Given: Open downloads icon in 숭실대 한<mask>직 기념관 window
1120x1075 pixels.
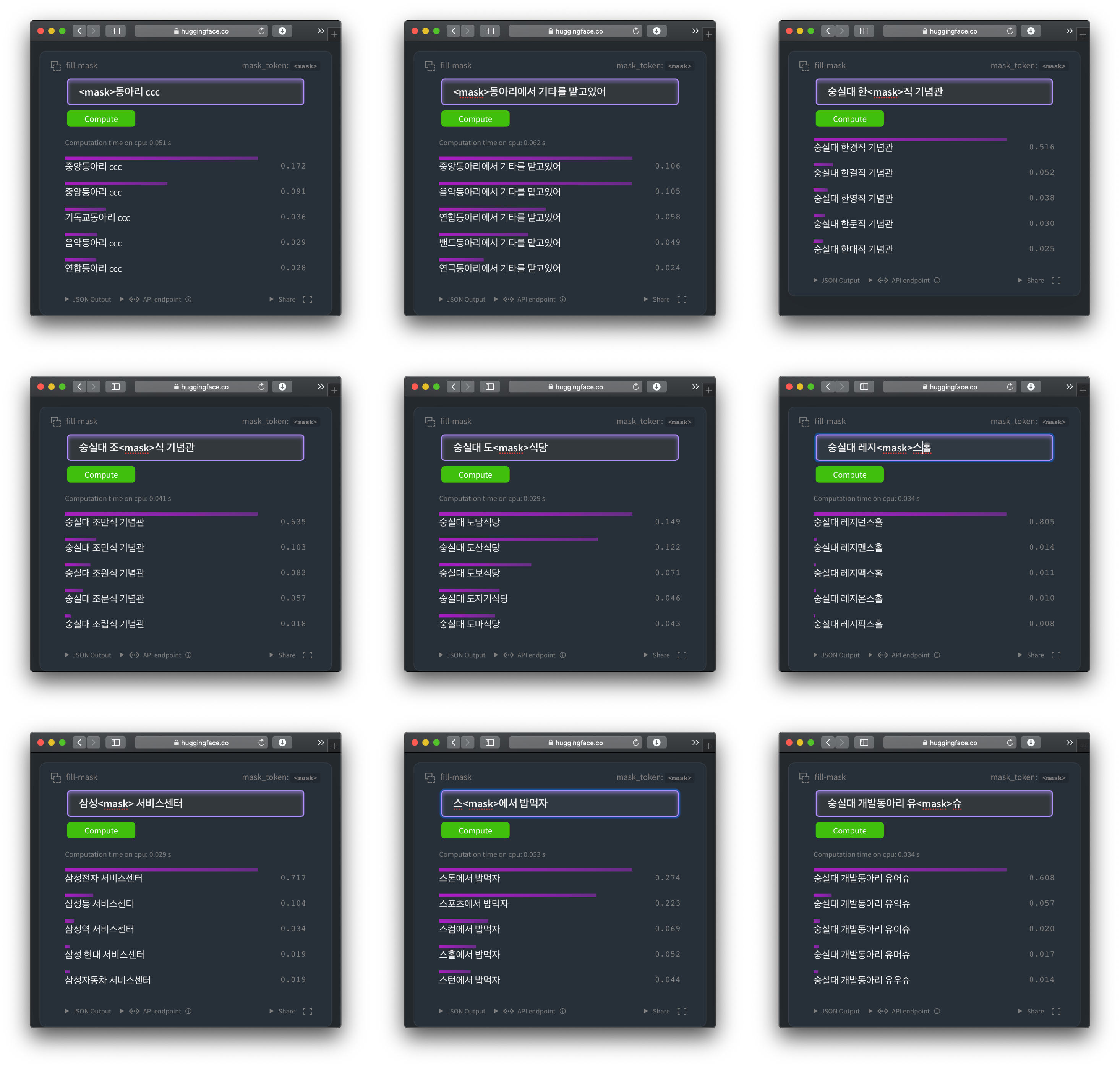Looking at the screenshot, I should [1030, 31].
